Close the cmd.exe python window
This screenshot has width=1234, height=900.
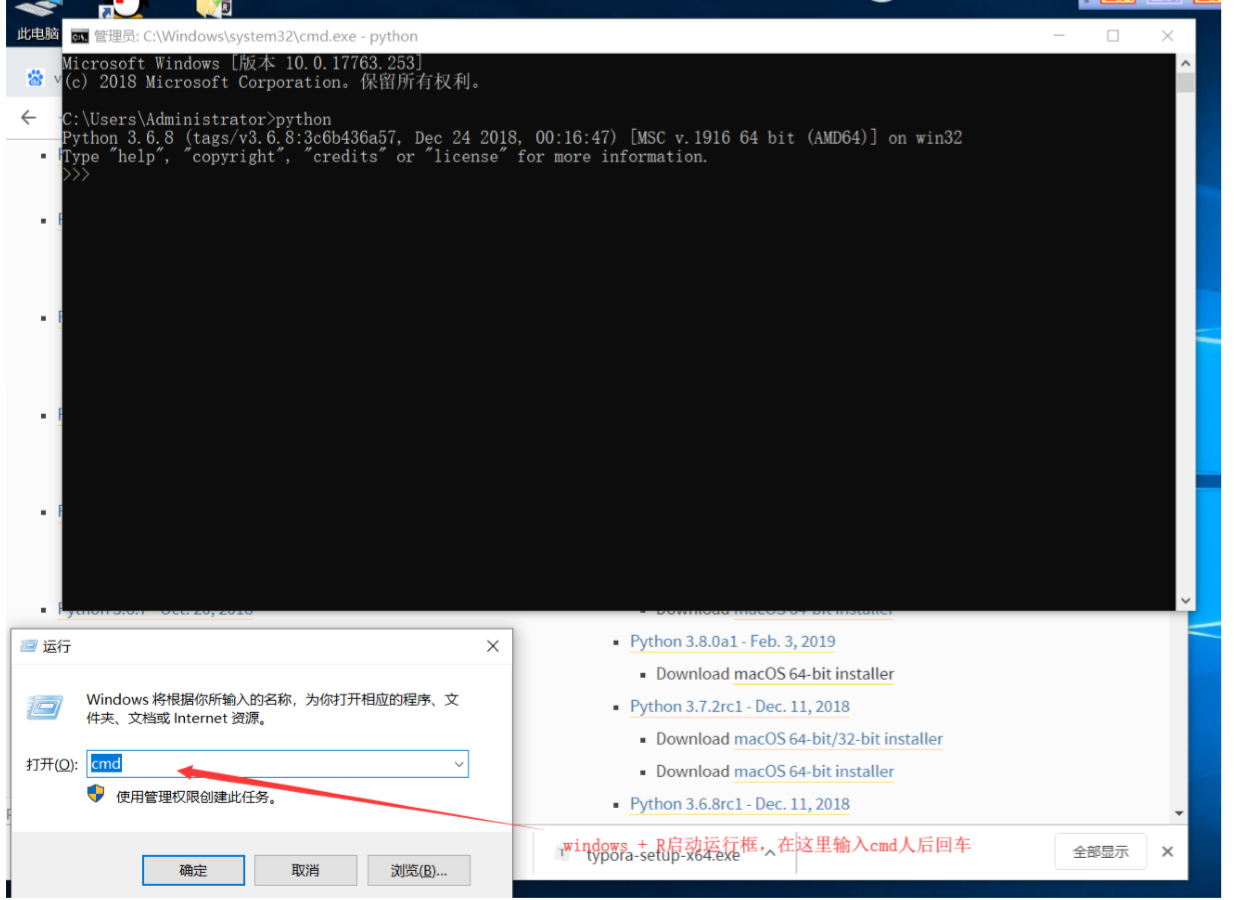1167,36
